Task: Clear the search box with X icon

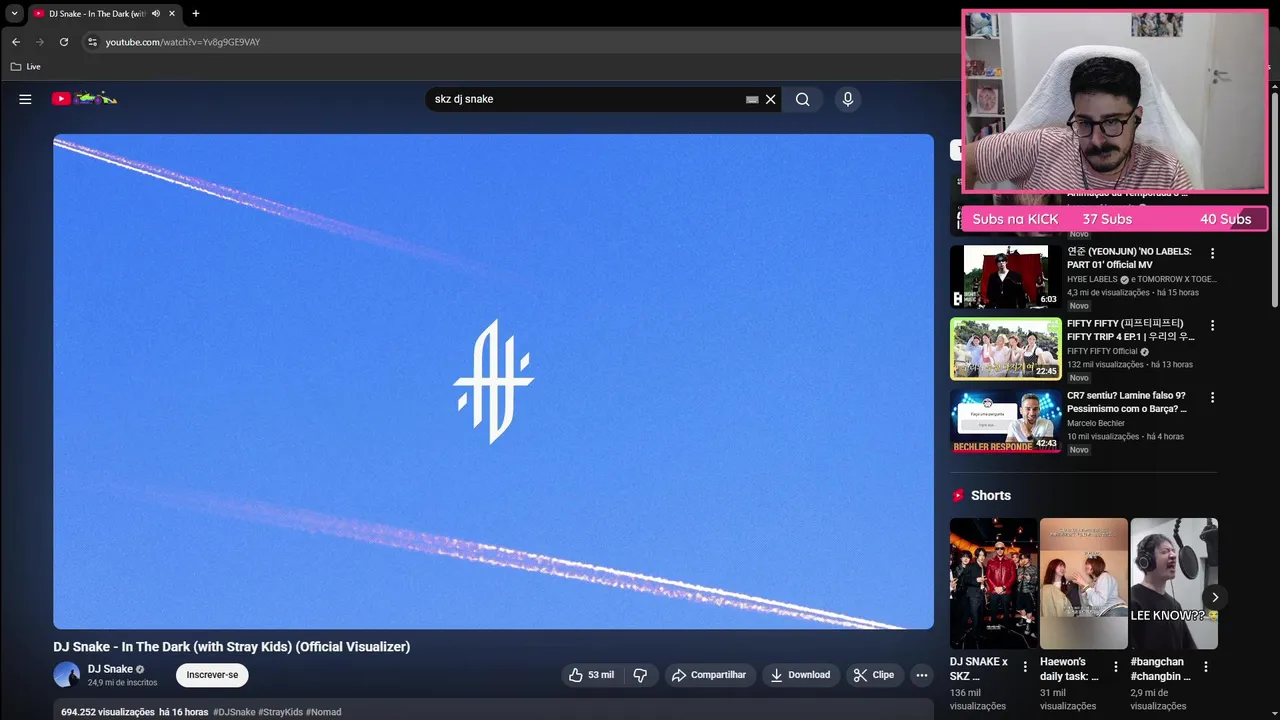Action: pyautogui.click(x=771, y=99)
